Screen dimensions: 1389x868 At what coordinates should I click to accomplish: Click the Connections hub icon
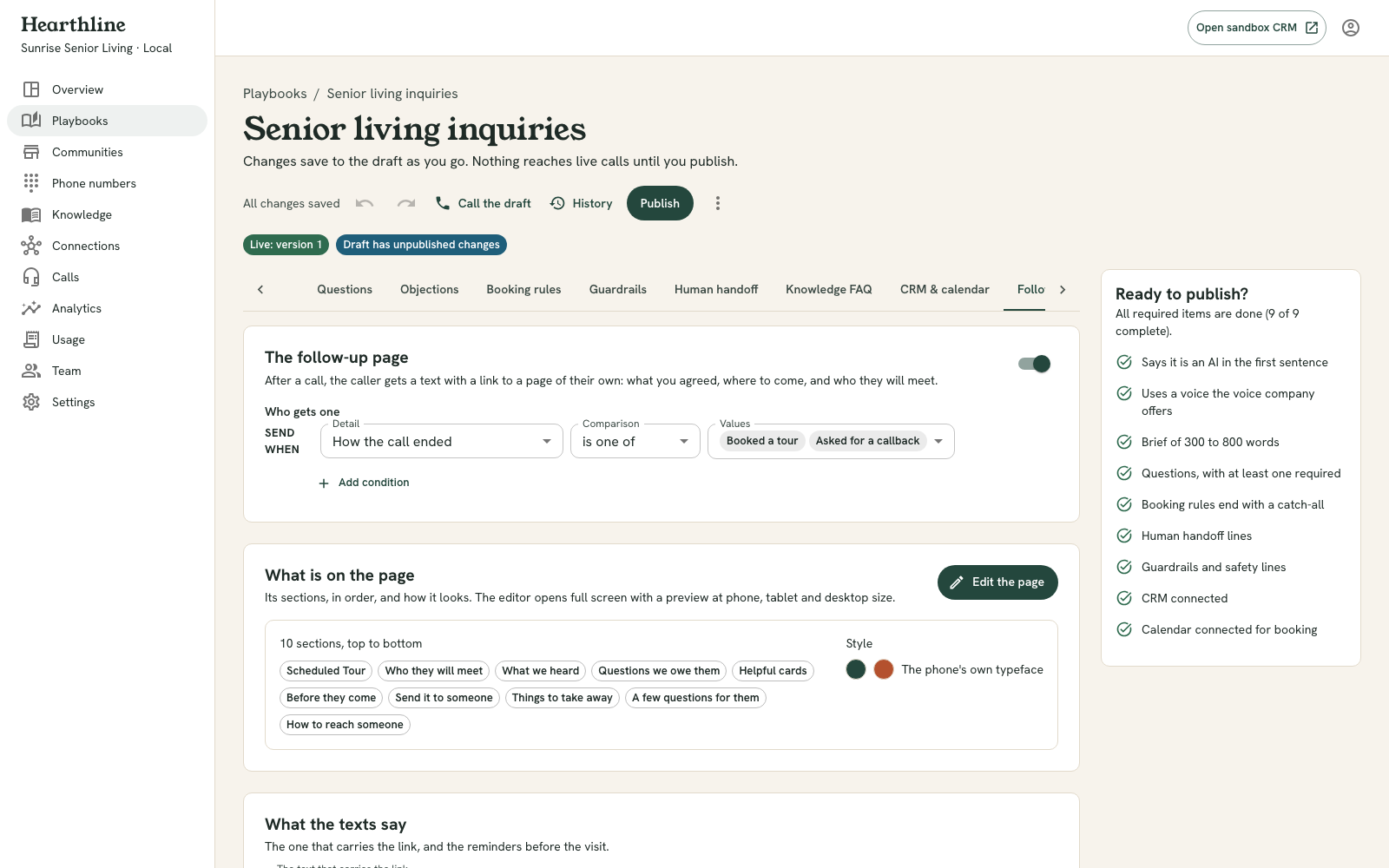point(31,246)
